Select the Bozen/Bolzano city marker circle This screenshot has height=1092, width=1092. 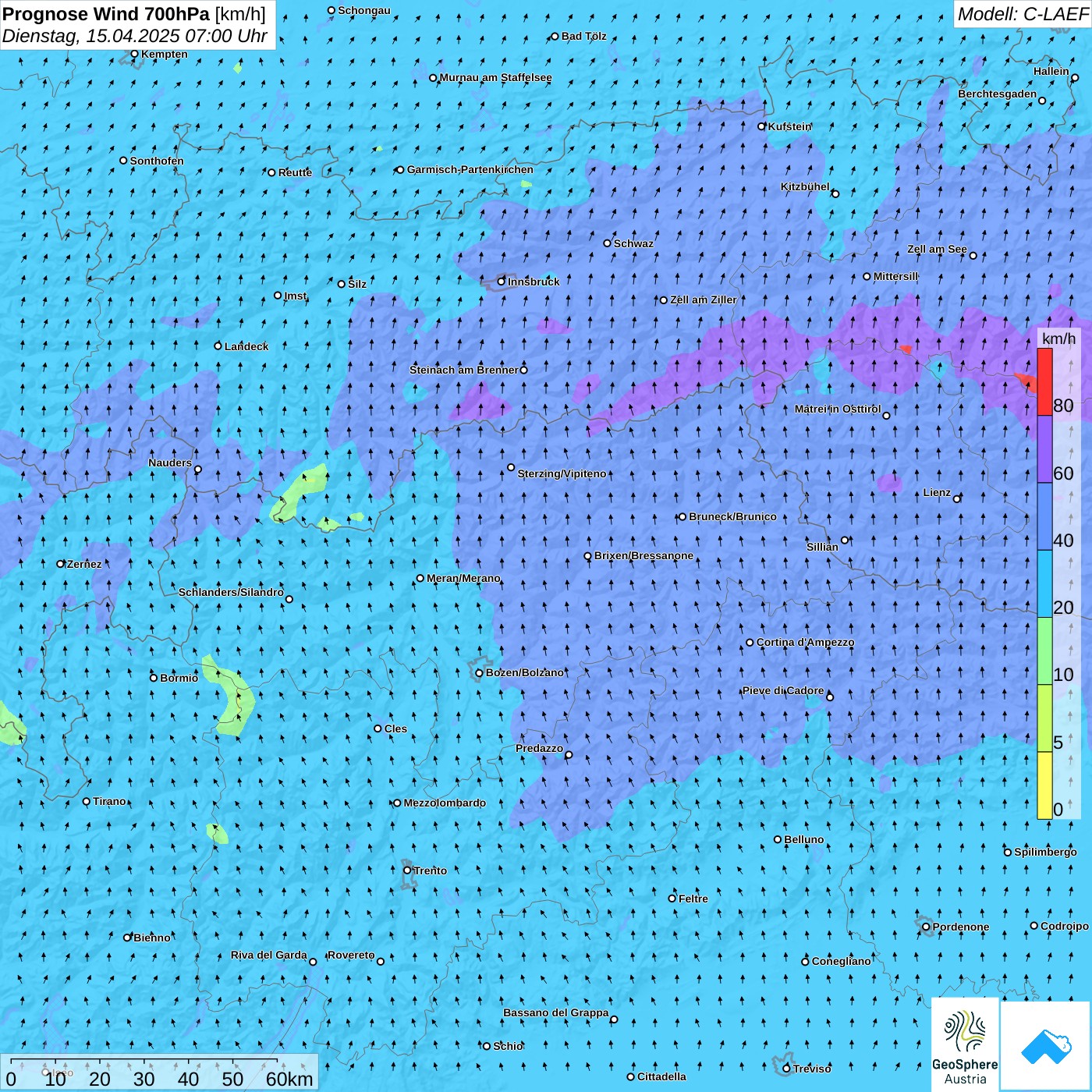480,673
